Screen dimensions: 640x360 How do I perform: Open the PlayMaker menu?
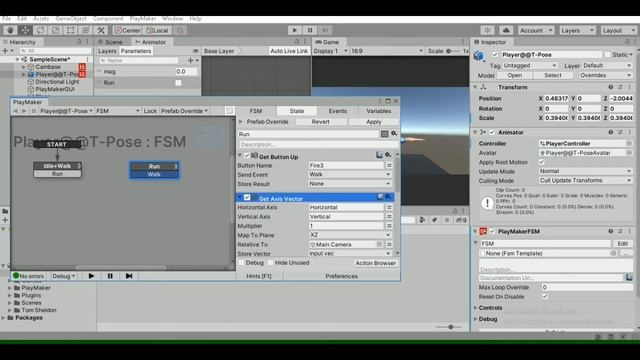pos(143,19)
